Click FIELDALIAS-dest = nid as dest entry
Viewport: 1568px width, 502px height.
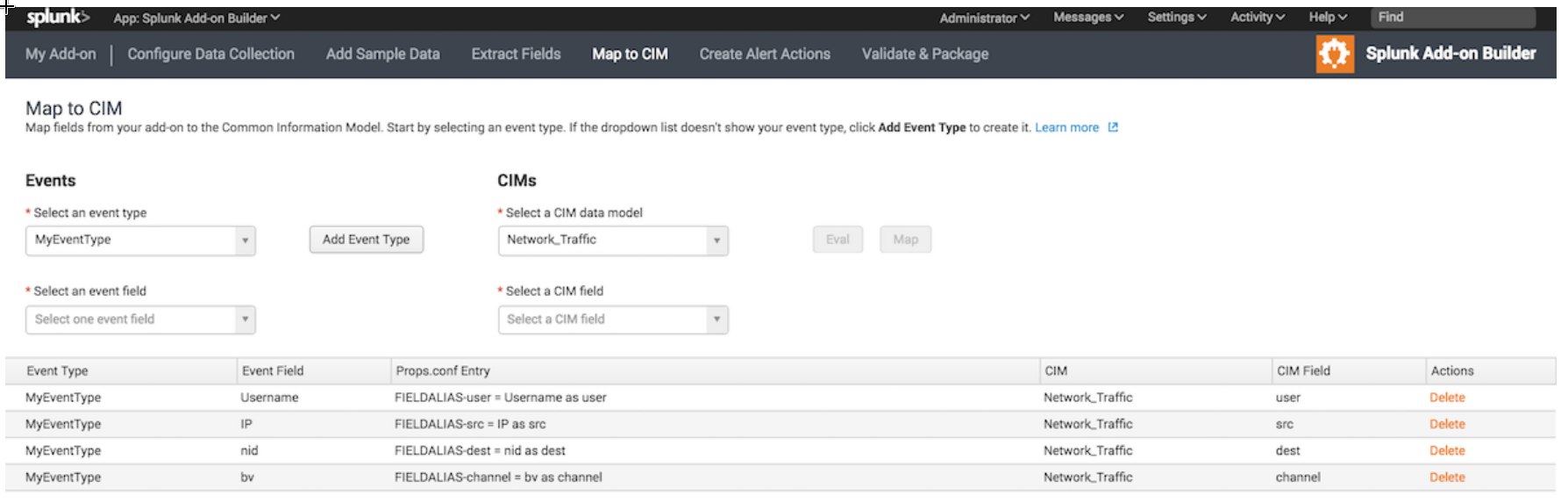pyautogui.click(x=480, y=450)
